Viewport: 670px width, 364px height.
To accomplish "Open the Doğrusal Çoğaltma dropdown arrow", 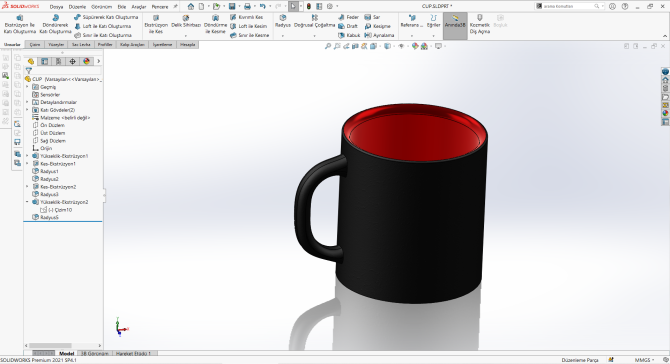I will point(314,36).
